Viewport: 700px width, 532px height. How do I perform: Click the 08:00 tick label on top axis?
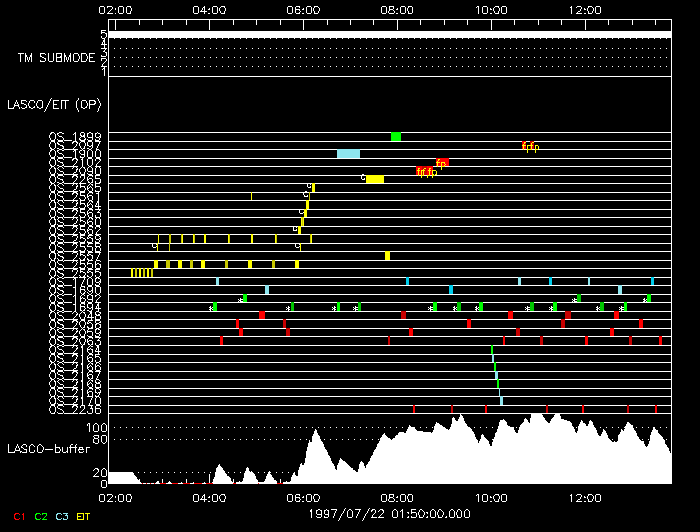coord(397,9)
